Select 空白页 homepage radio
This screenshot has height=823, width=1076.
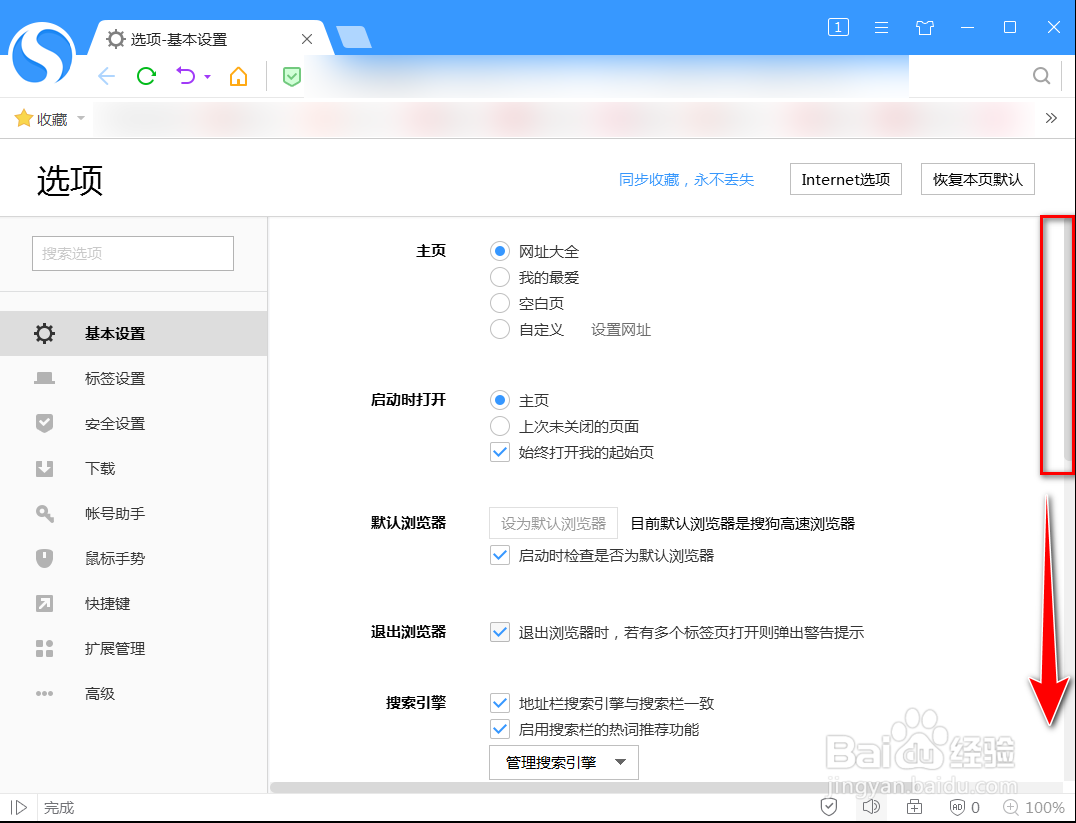click(x=500, y=303)
